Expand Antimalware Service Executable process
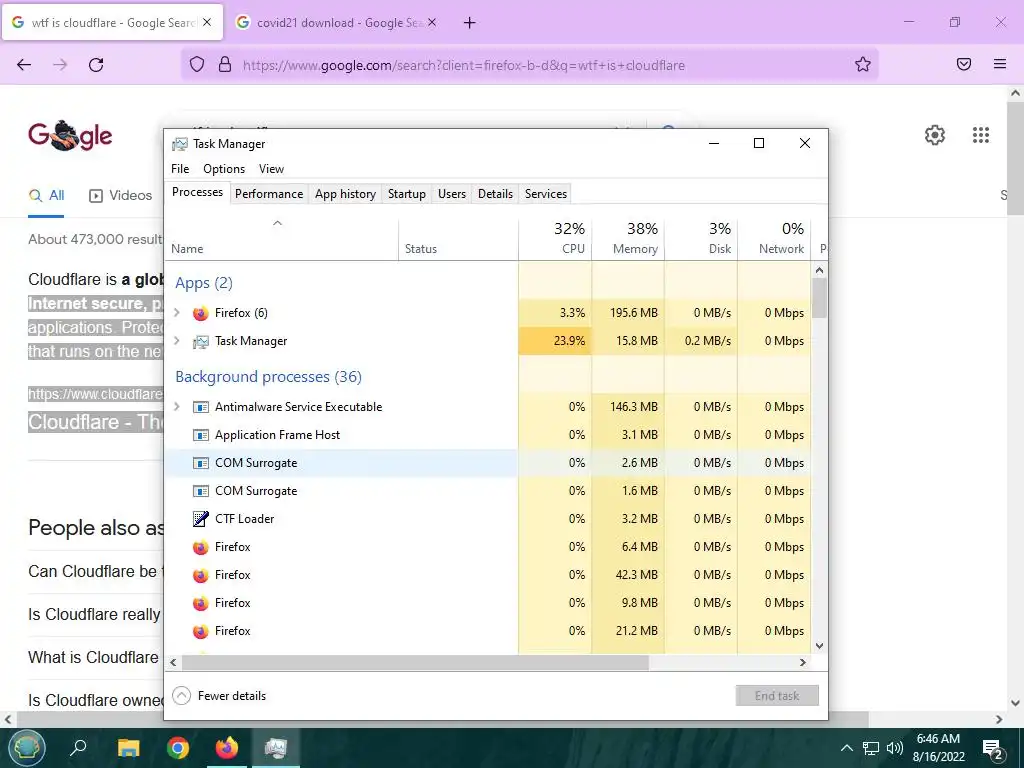 click(x=177, y=407)
